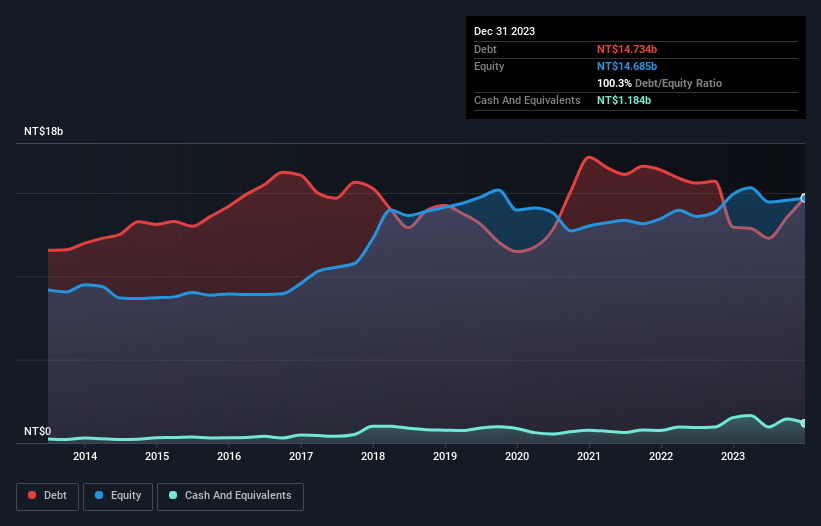Screen dimensions: 821x526
Task: Click the NT$0 y-axis label
Action: tap(38, 431)
